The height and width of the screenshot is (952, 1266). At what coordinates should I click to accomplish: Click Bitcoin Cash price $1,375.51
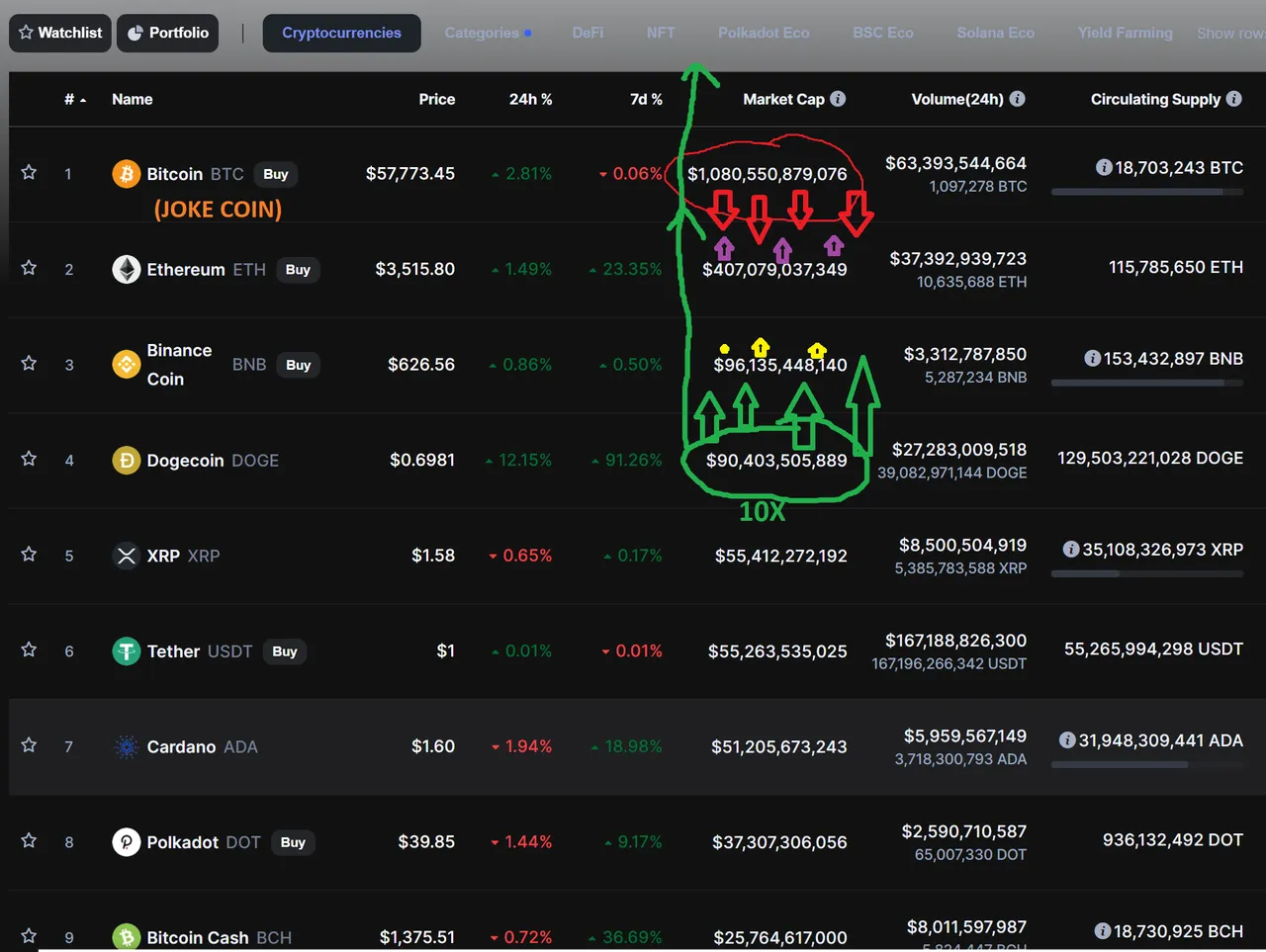pyautogui.click(x=417, y=937)
